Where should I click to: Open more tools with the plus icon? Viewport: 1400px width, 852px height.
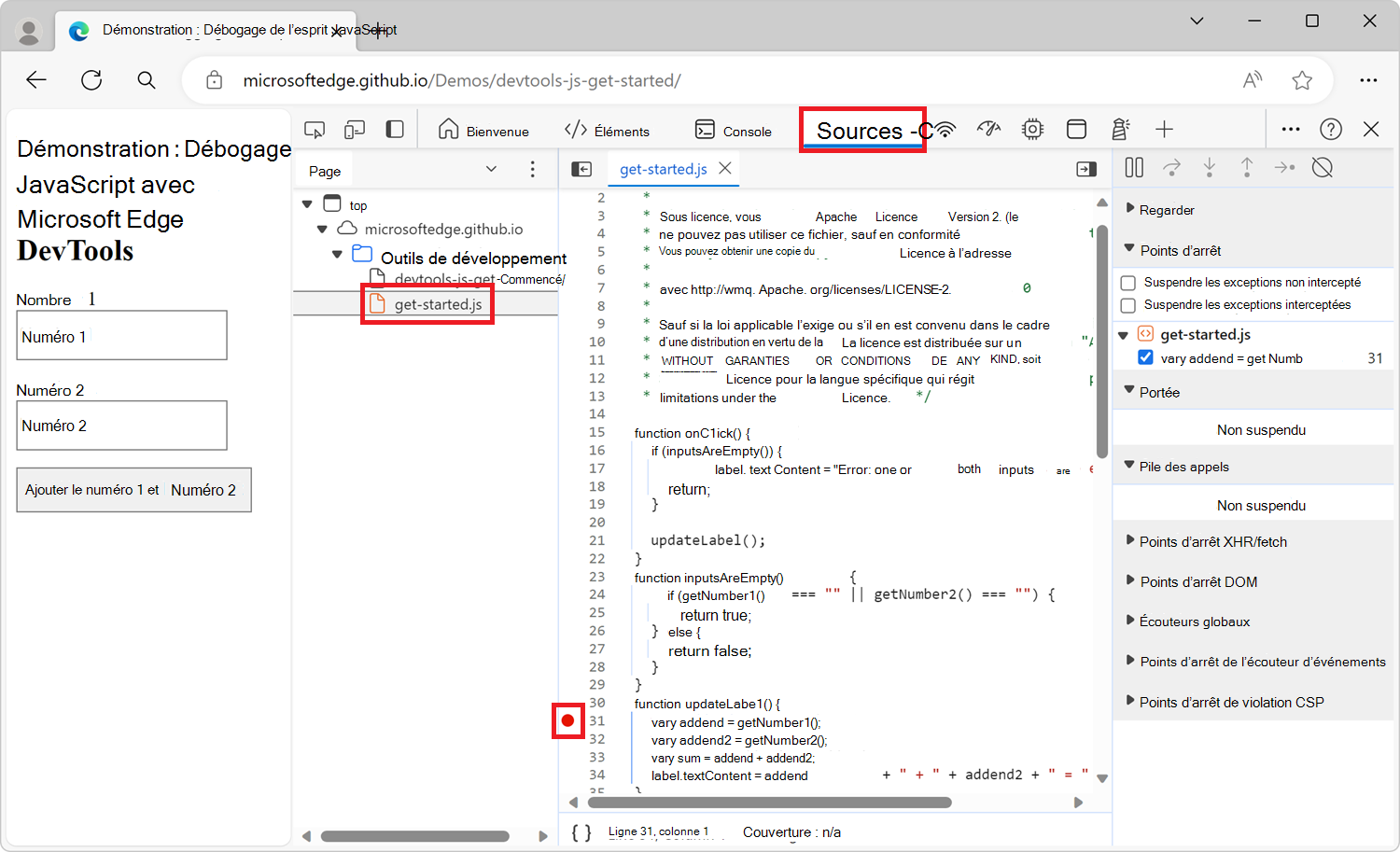tap(1164, 129)
